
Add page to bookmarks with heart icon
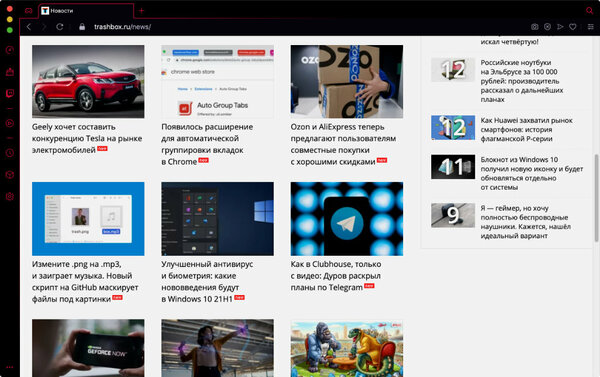click(x=572, y=27)
